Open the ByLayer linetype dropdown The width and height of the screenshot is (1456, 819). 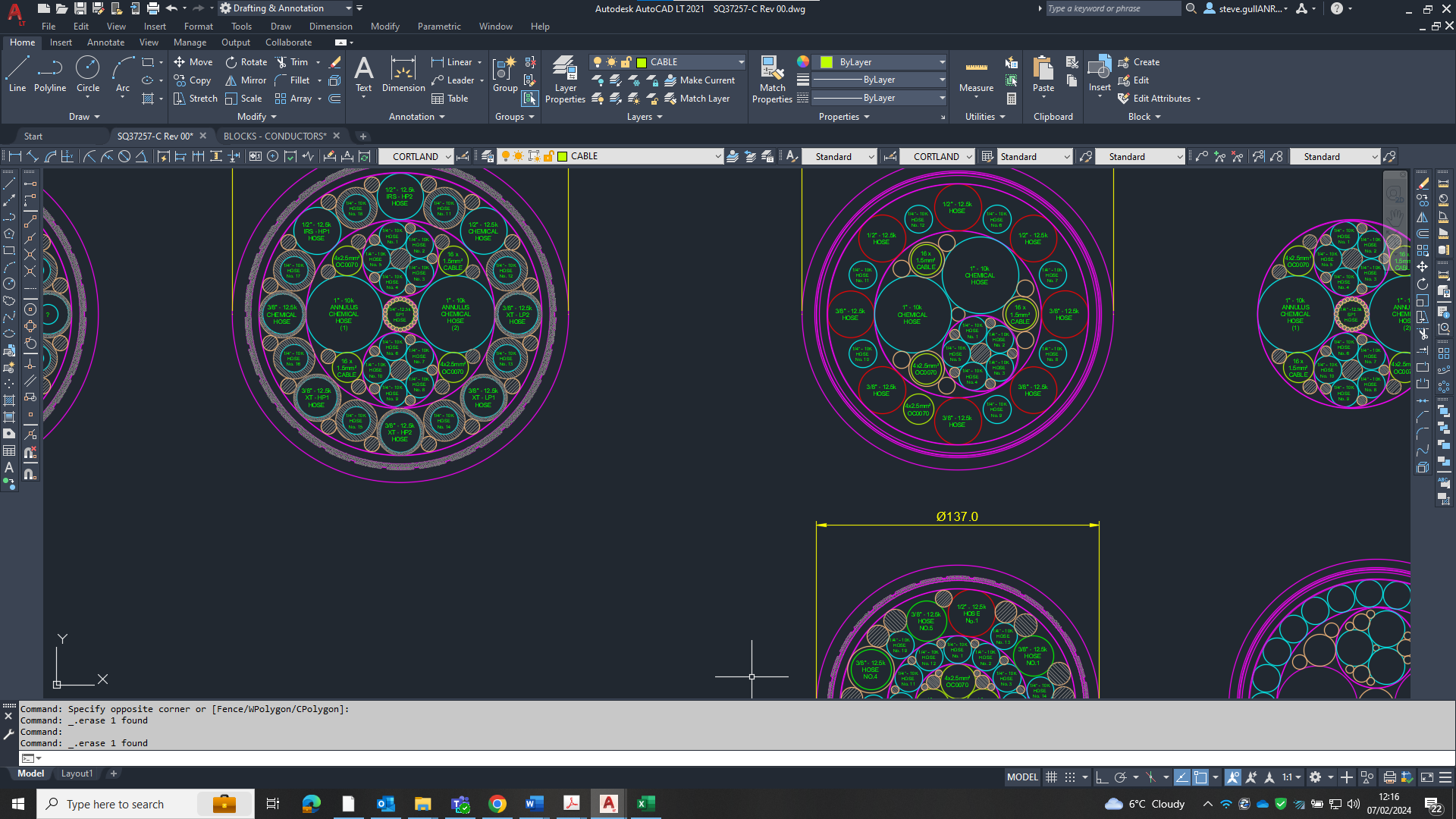(x=940, y=80)
